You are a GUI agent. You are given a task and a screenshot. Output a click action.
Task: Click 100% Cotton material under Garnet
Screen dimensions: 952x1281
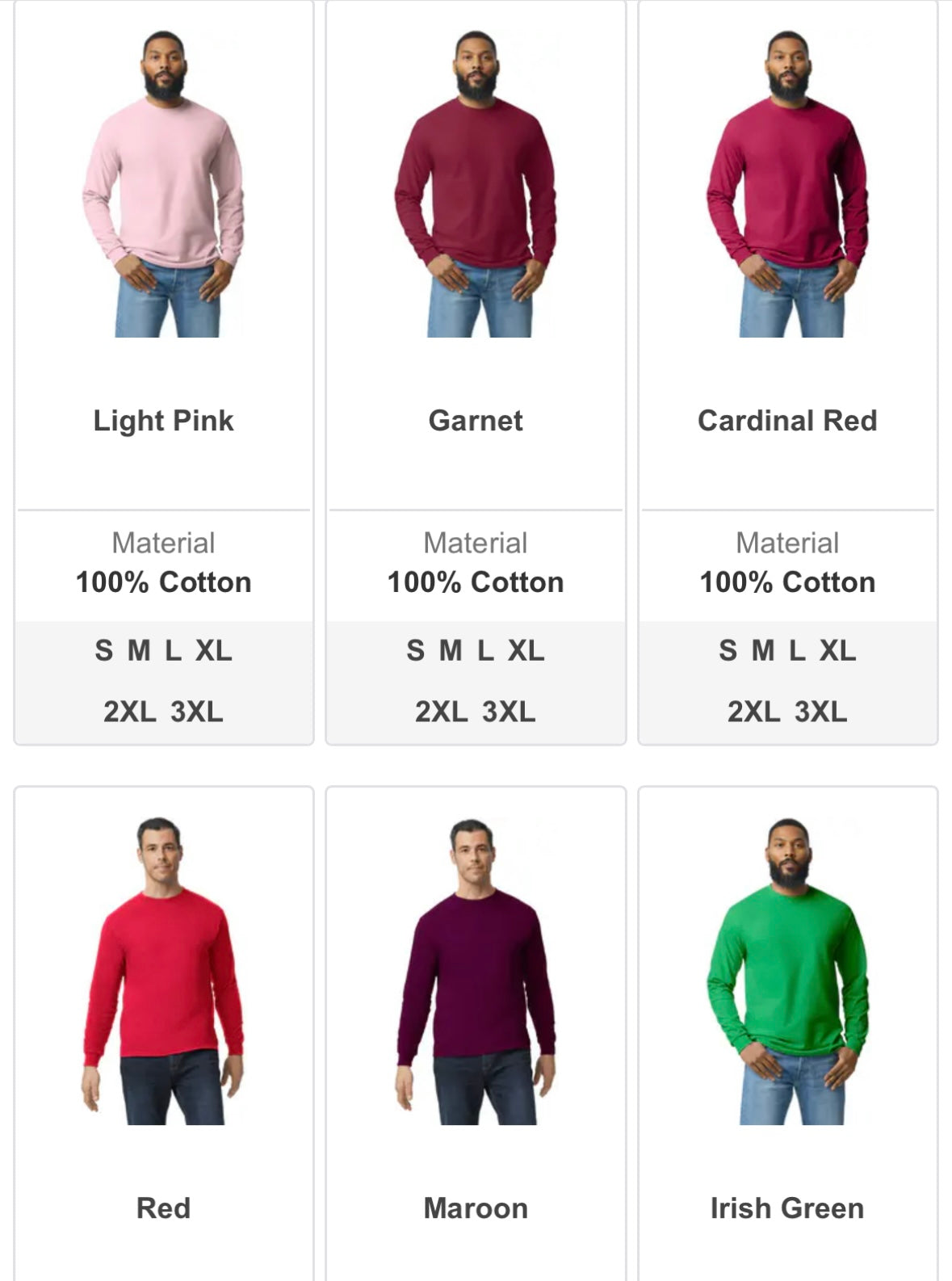point(476,582)
